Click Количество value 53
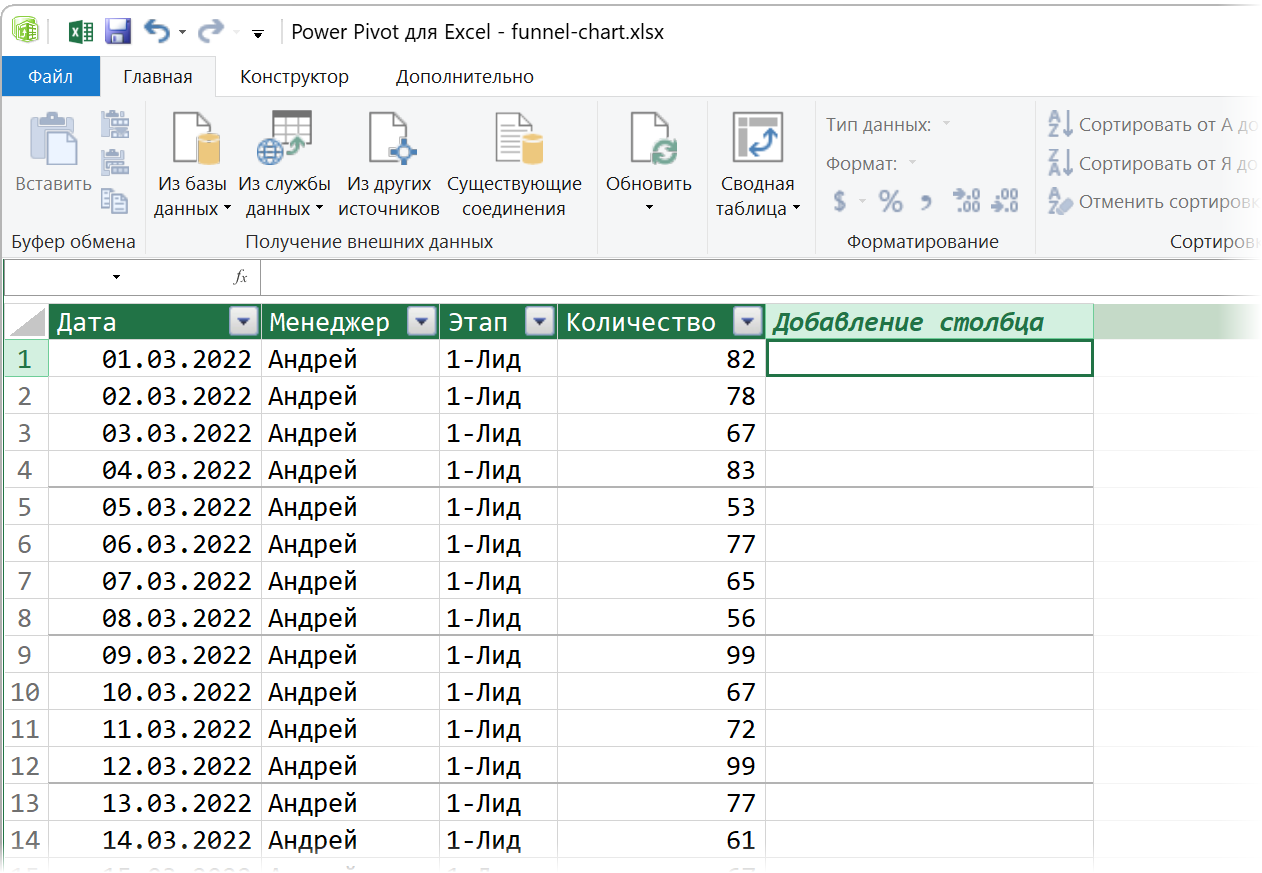The image size is (1262, 873). pyautogui.click(x=662, y=507)
